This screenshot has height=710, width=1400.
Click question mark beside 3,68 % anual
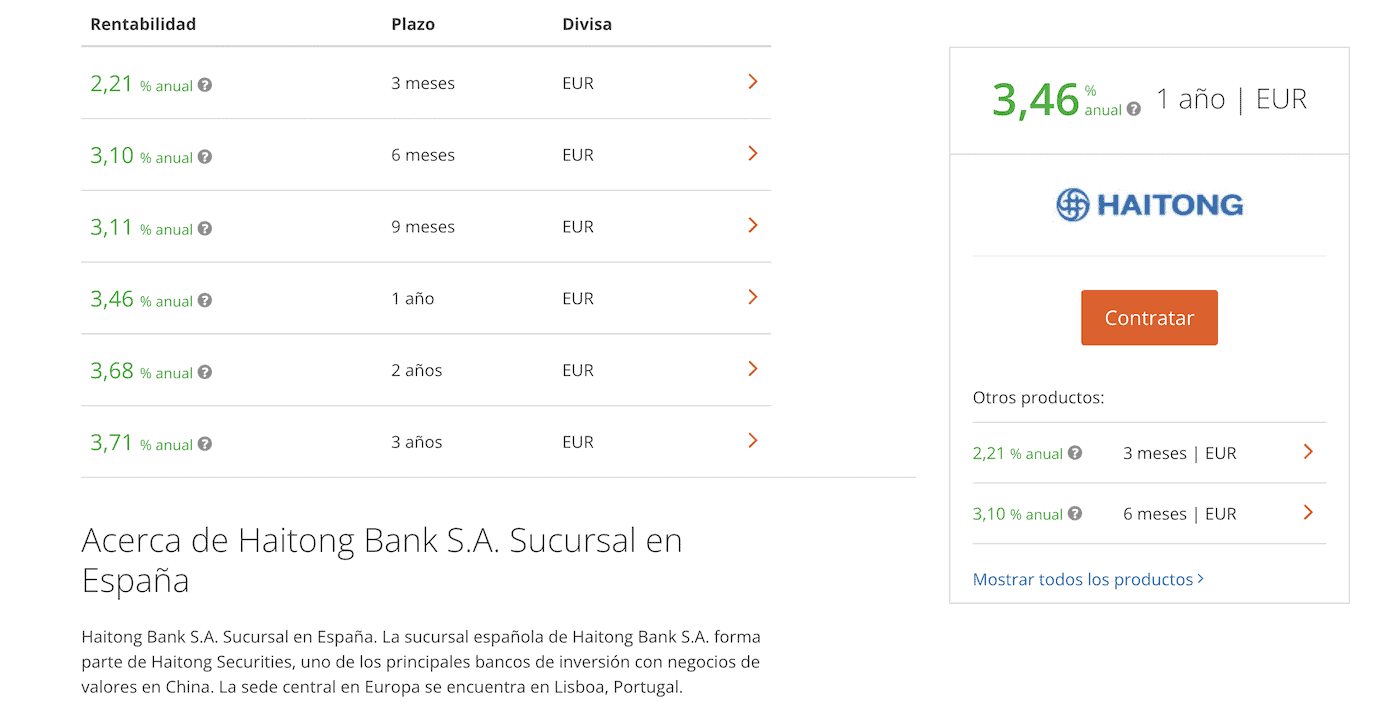(x=205, y=372)
